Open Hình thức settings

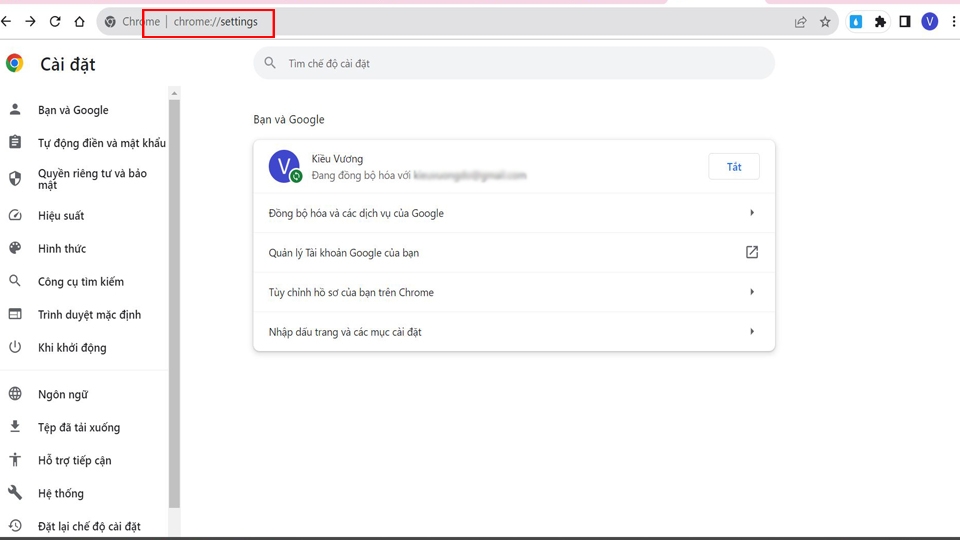coord(62,249)
